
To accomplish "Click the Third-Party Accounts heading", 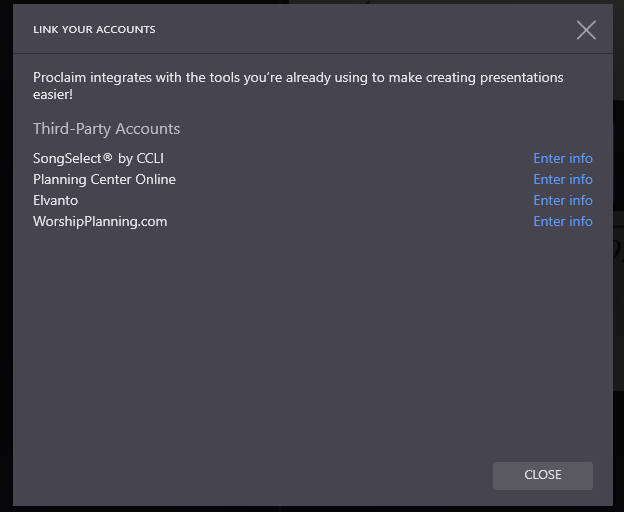I will [106, 129].
